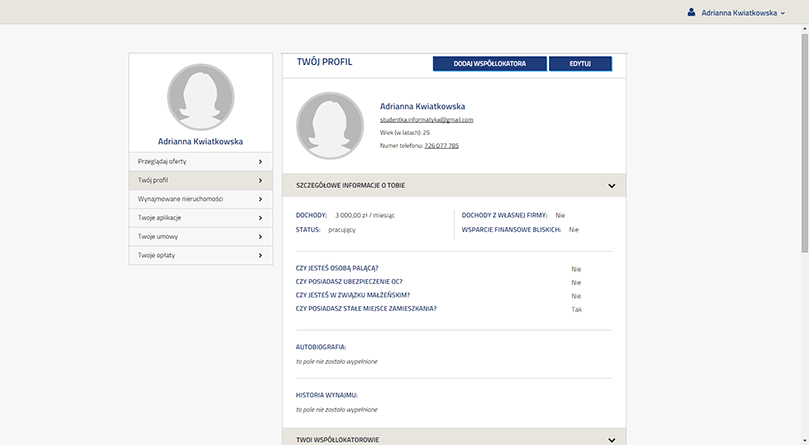Image resolution: width=809 pixels, height=445 pixels.
Task: Click Czy jesteś osobą palącą question
Action: point(337,268)
